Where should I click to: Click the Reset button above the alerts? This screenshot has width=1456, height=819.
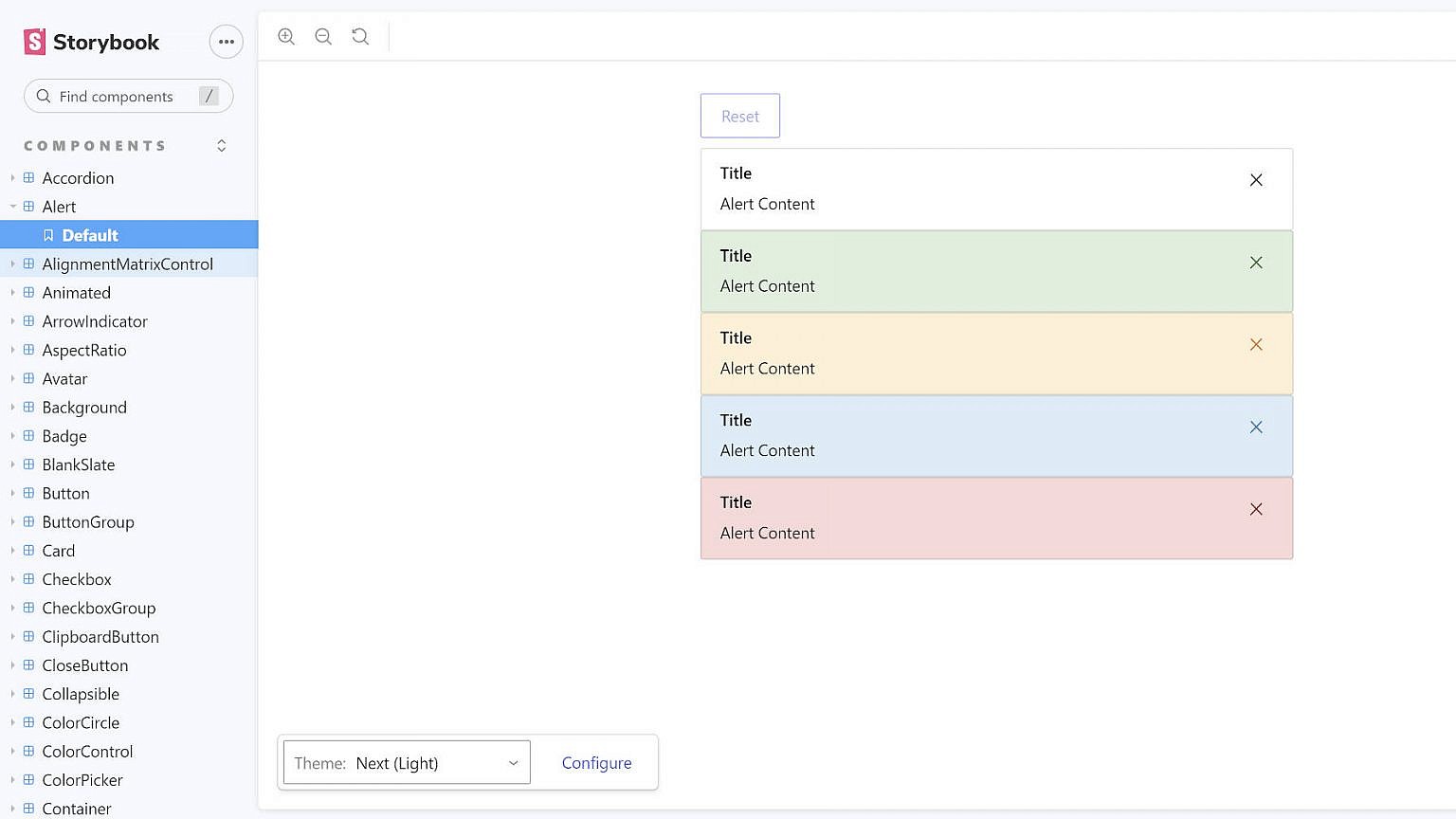pos(739,115)
